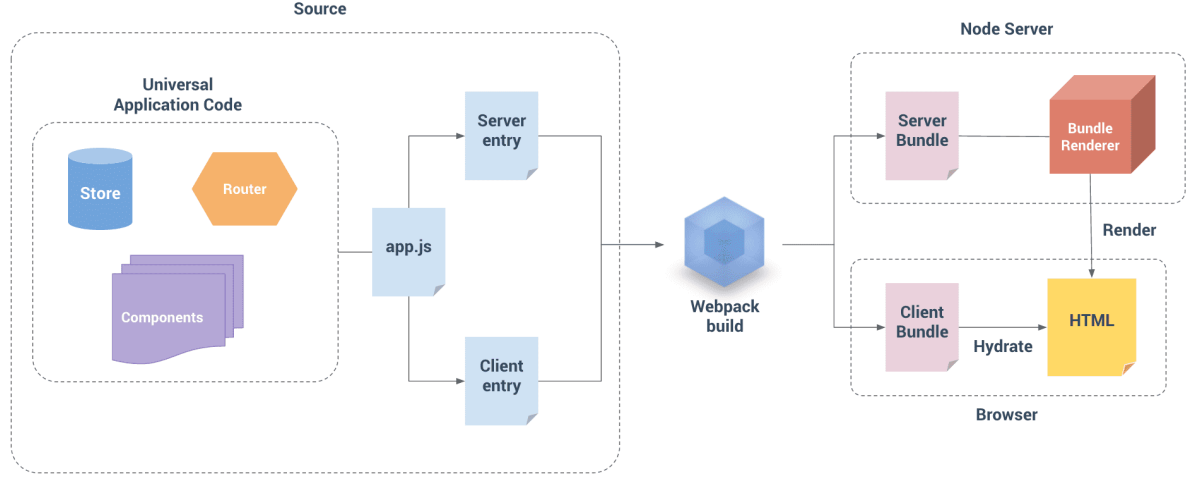The height and width of the screenshot is (482, 1193).
Task: Select the app.js file node
Action: coord(409,251)
